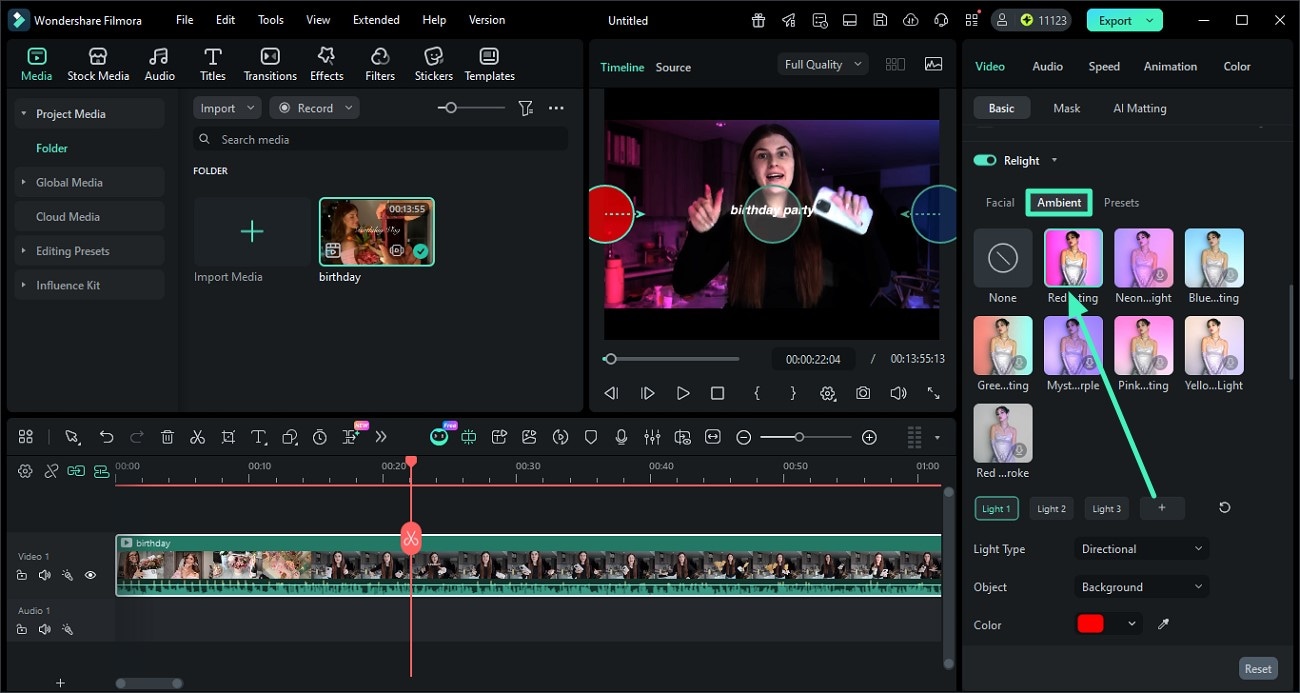Image resolution: width=1300 pixels, height=693 pixels.
Task: Click the red Color swatch
Action: [x=1090, y=624]
